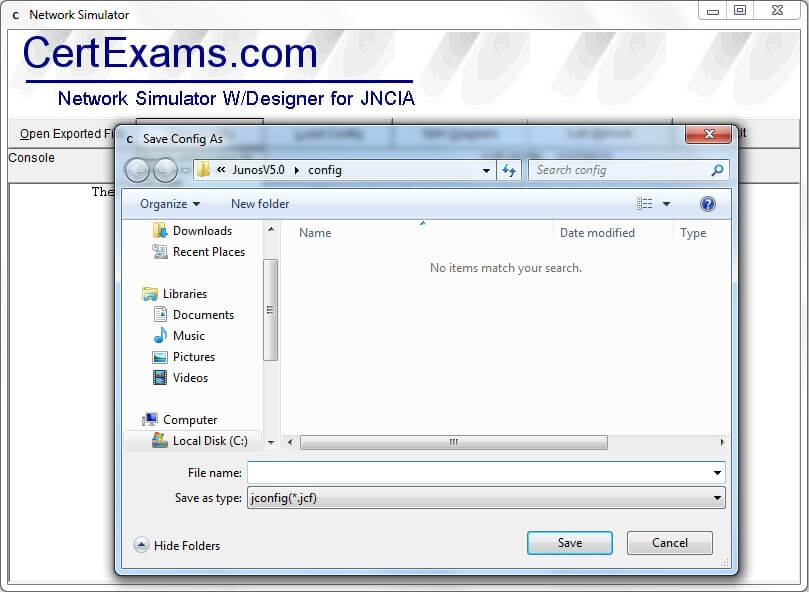Open the view options dropdown arrow
Viewport: 809px width, 592px height.
coord(667,204)
